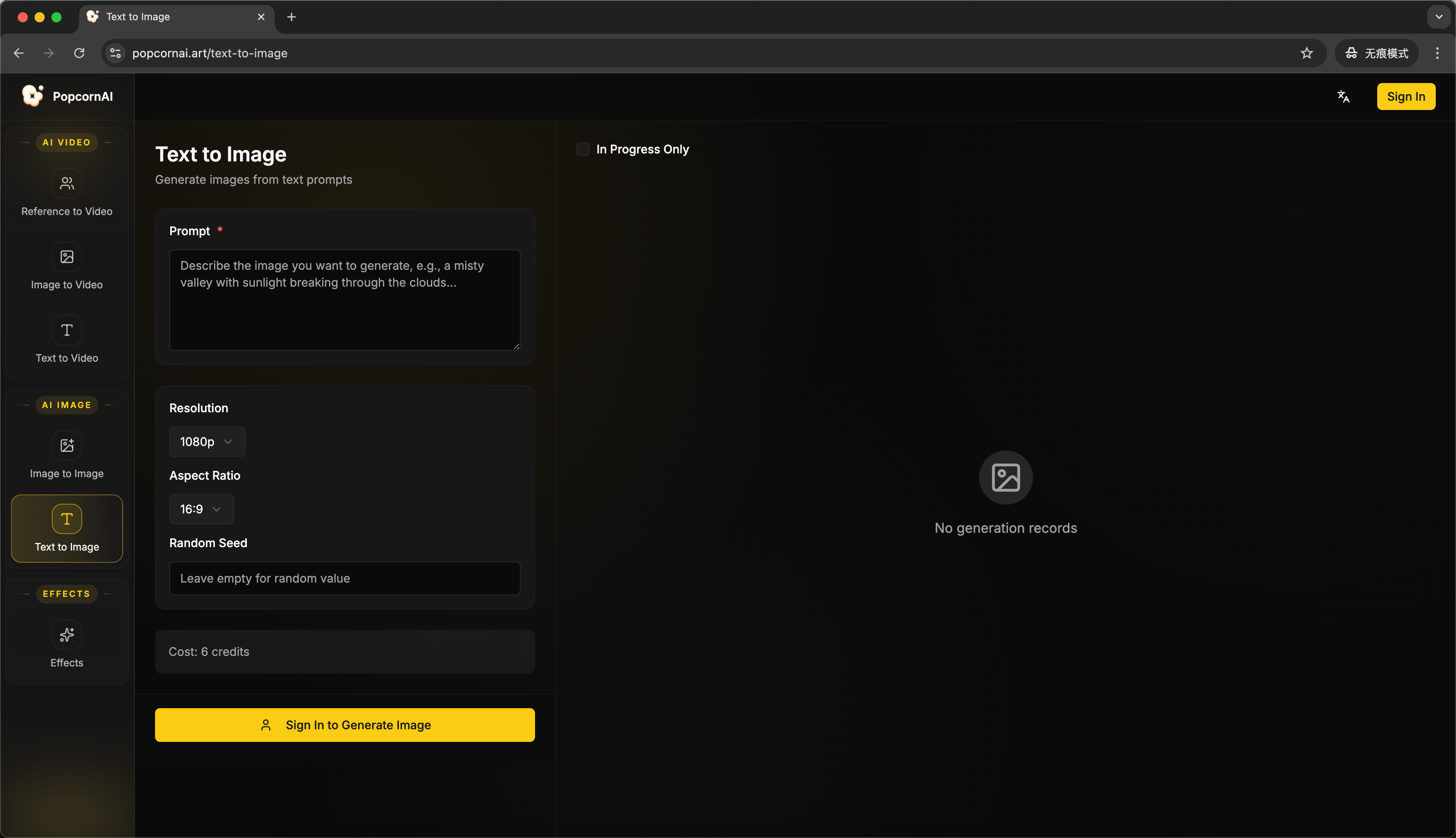The height and width of the screenshot is (838, 1456).
Task: Click the PopcornAI logo
Action: tap(67, 96)
